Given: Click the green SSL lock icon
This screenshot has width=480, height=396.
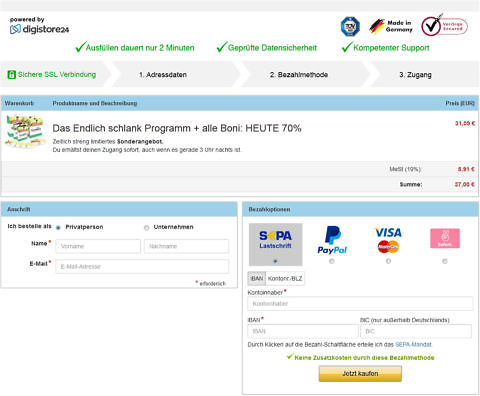Looking at the screenshot, I should click(12, 74).
